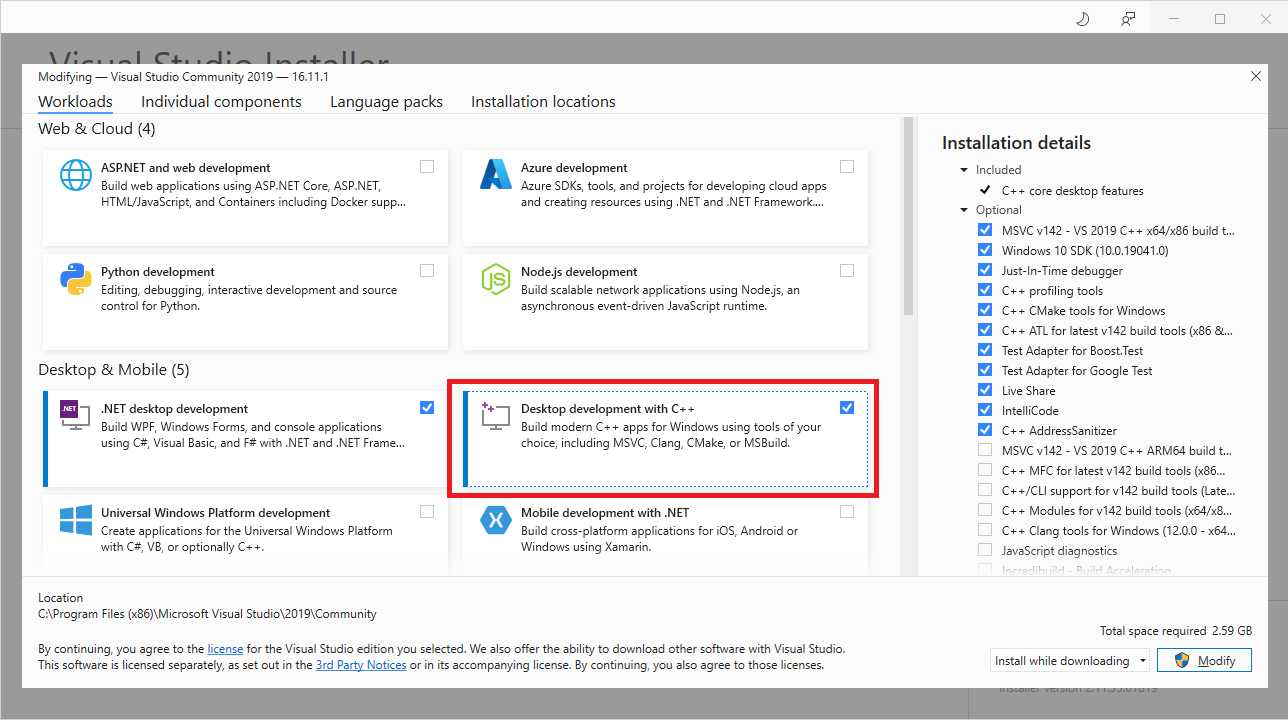Screen dimensions: 1288x720
Task: Switch to the Individual components tab
Action: coord(221,101)
